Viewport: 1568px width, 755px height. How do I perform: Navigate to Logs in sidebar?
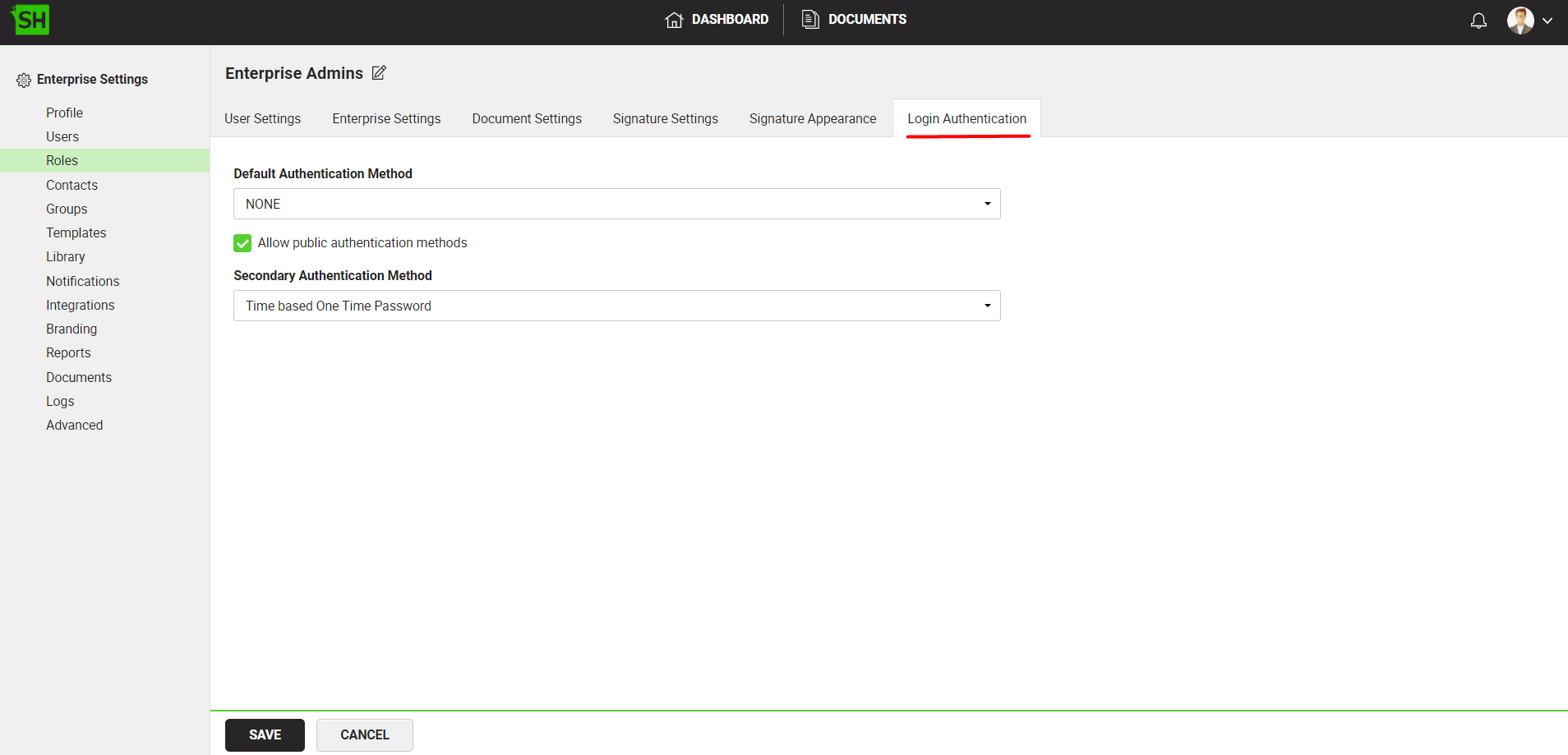point(60,401)
